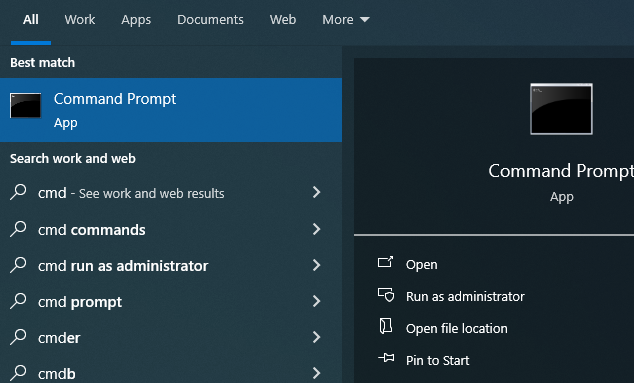Click magnifier icon beside cmder
The width and height of the screenshot is (634, 383).
18,337
